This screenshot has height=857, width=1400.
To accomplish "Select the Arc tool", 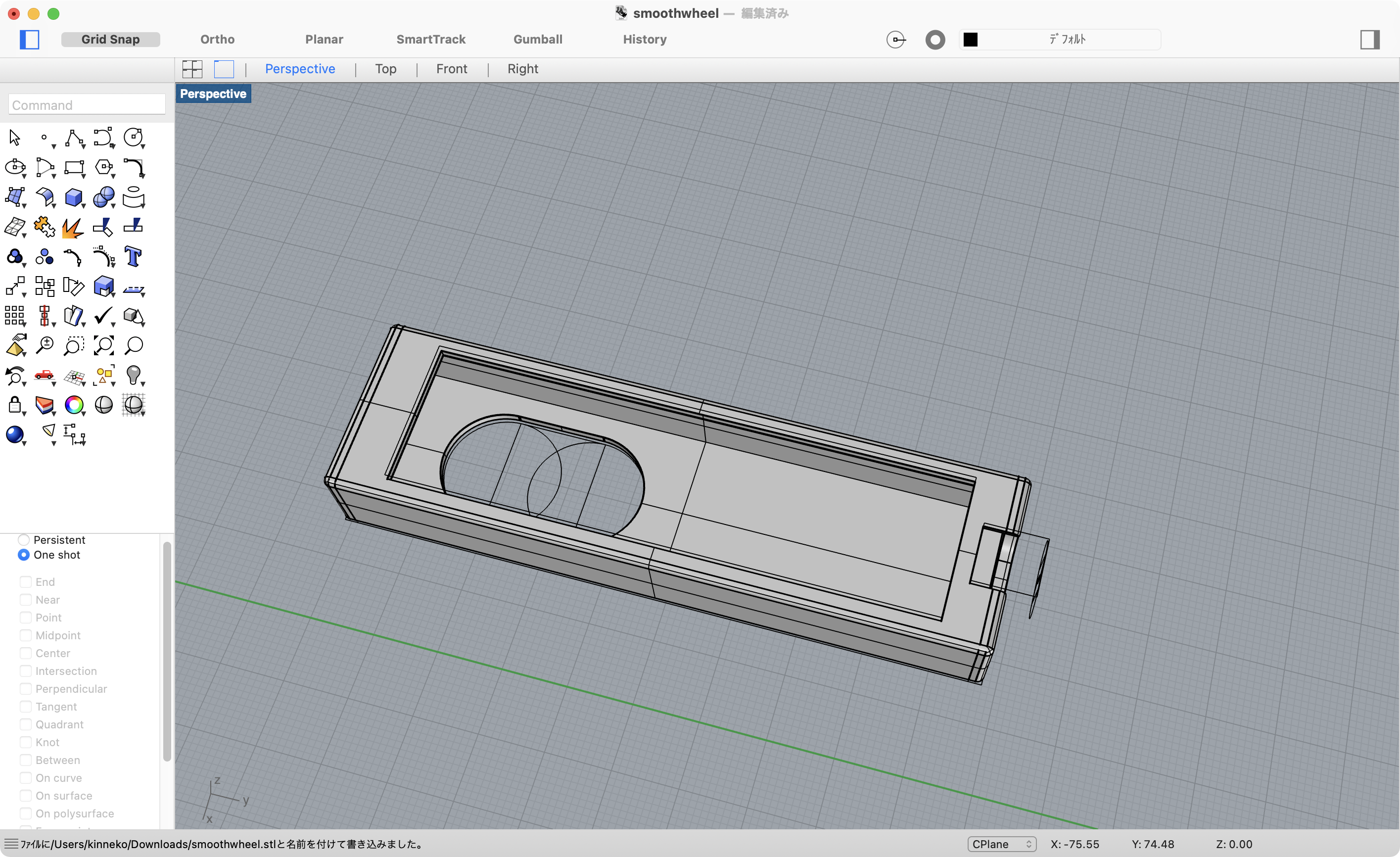I will (x=45, y=168).
